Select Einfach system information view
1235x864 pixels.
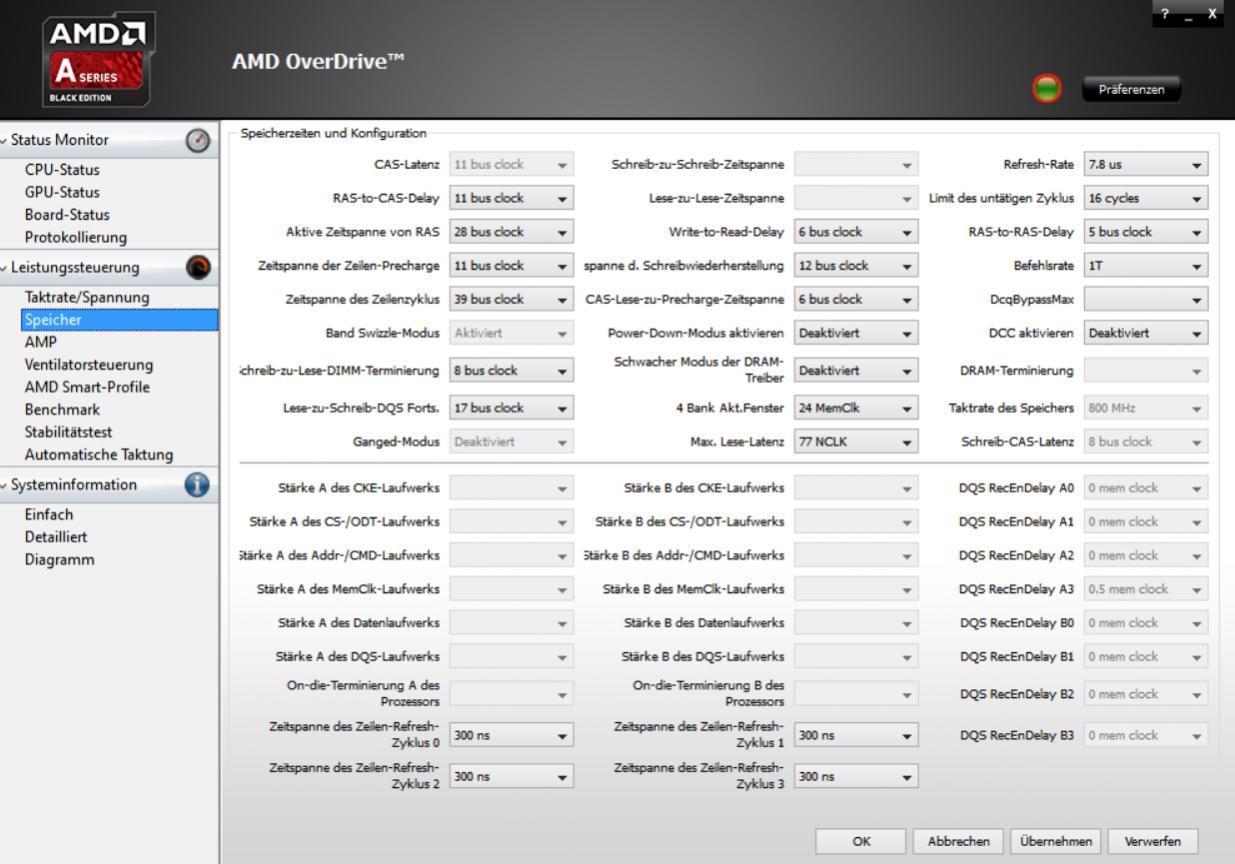[49, 514]
